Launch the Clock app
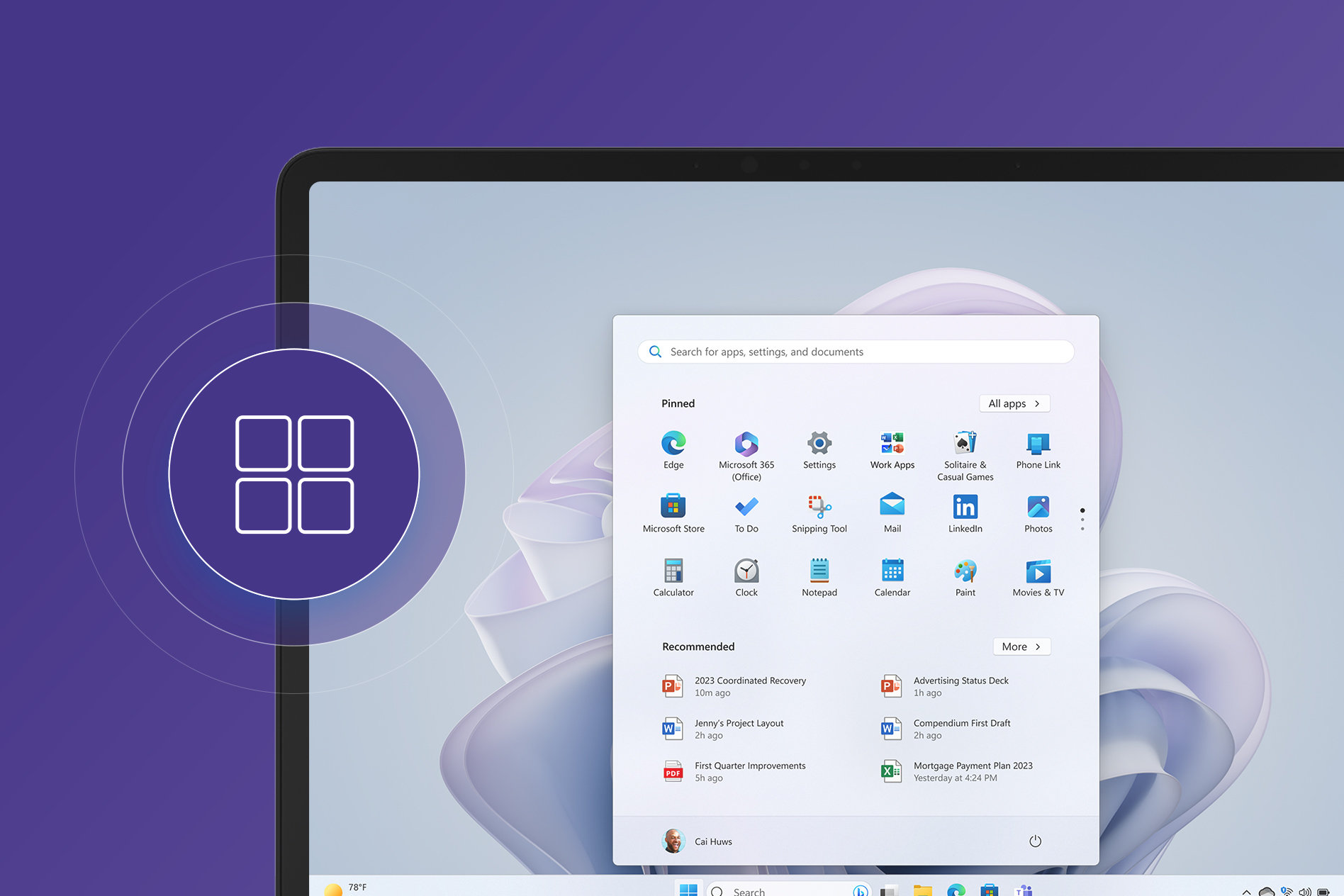 click(746, 573)
